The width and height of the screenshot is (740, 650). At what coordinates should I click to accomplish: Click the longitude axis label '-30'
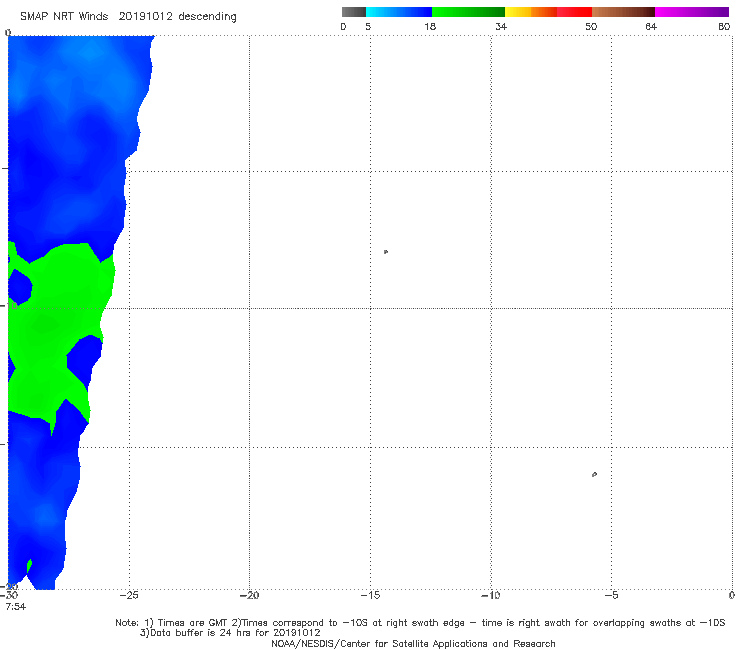point(9,595)
